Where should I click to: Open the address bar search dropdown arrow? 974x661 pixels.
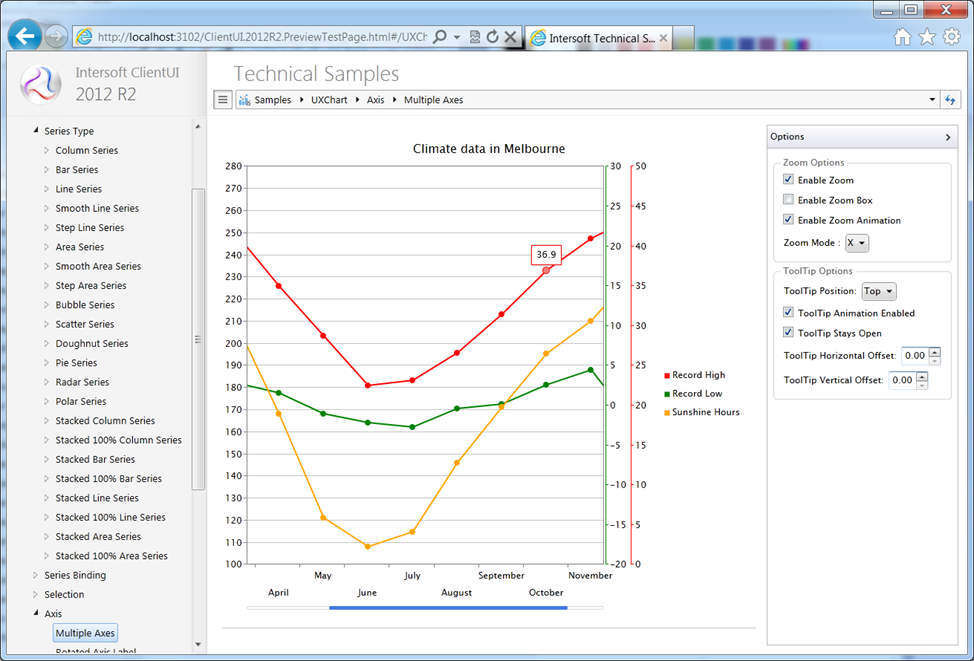pos(457,37)
